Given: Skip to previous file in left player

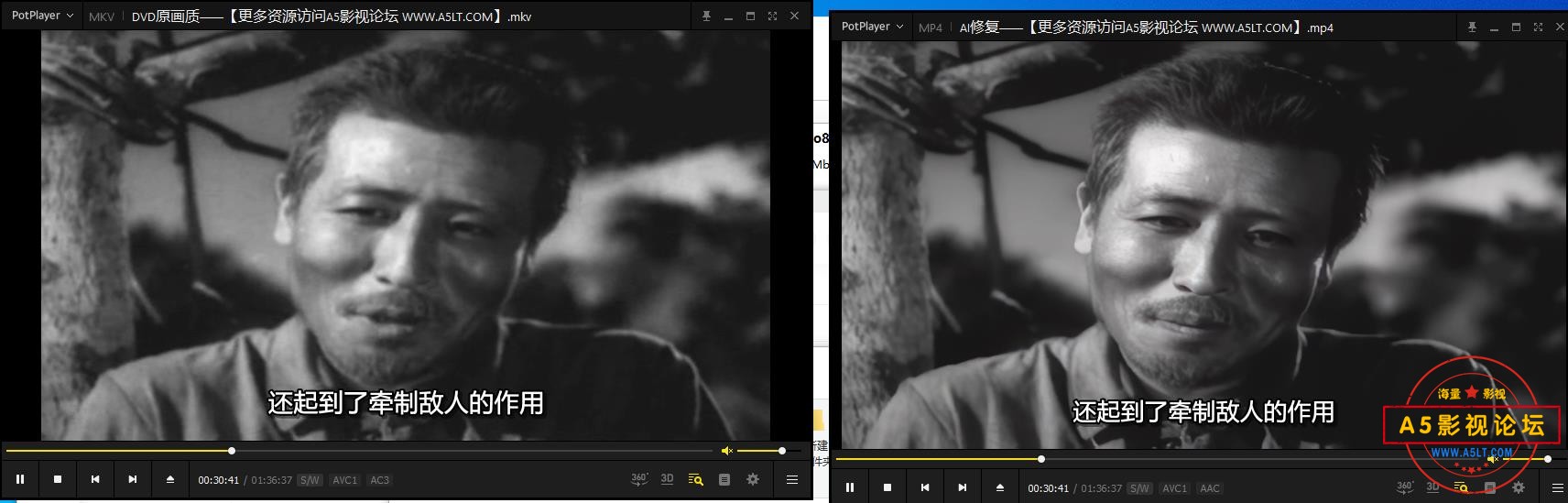Looking at the screenshot, I should click(95, 479).
